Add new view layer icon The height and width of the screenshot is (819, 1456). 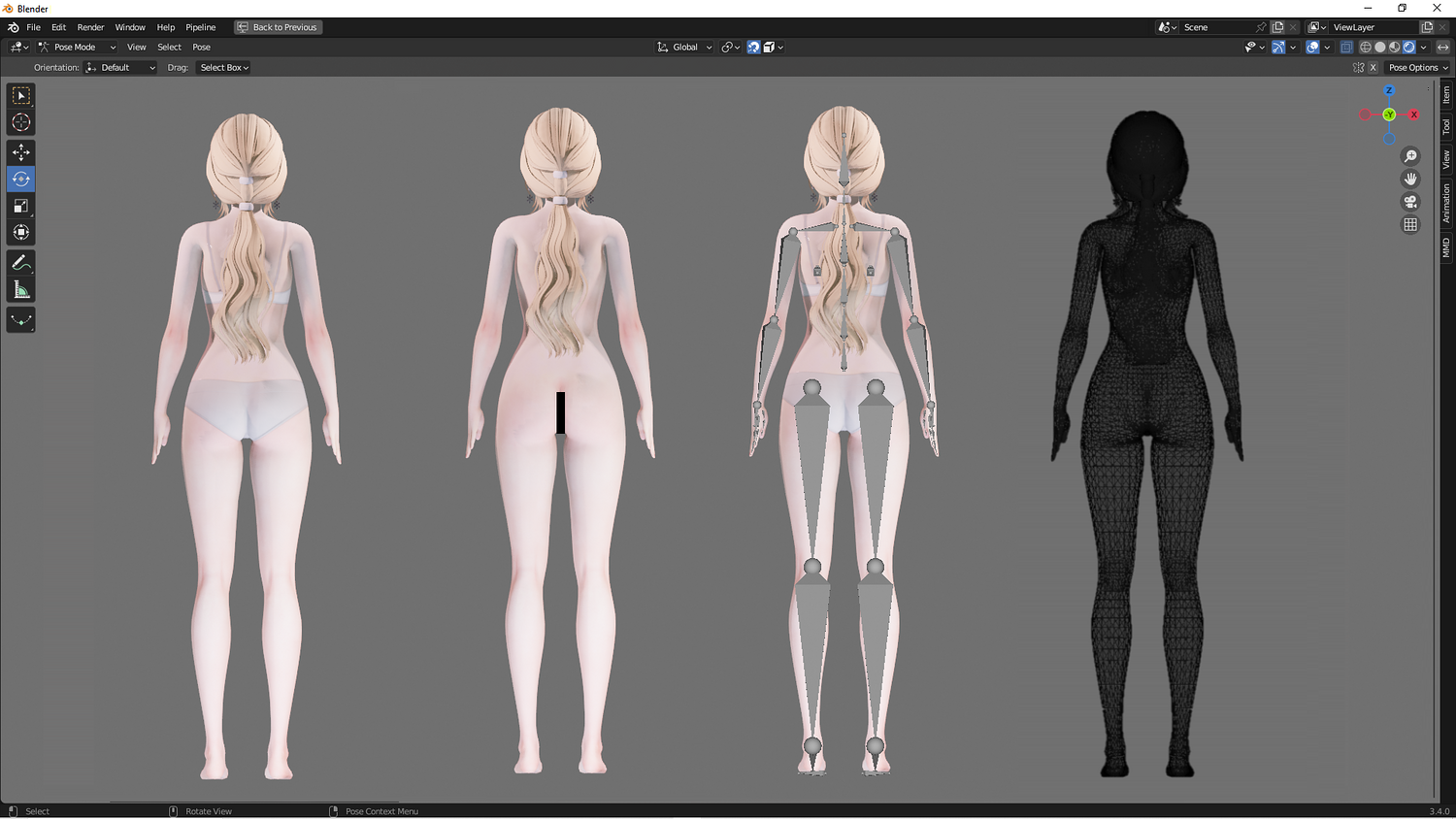(1427, 27)
